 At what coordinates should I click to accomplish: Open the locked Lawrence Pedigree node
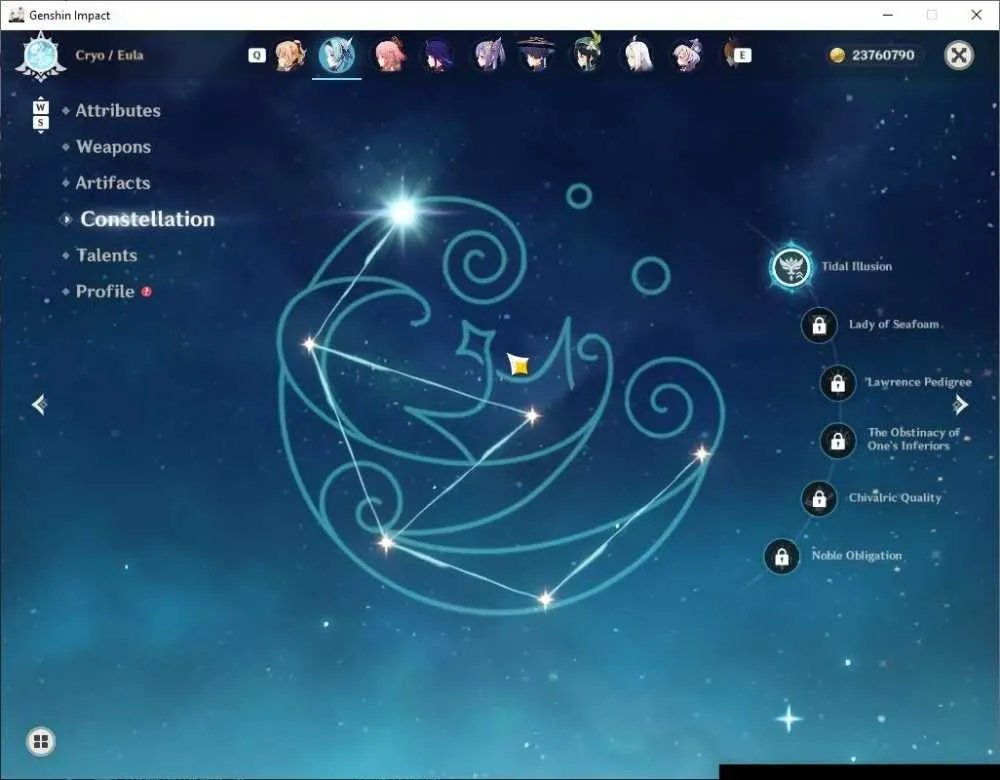[837, 383]
